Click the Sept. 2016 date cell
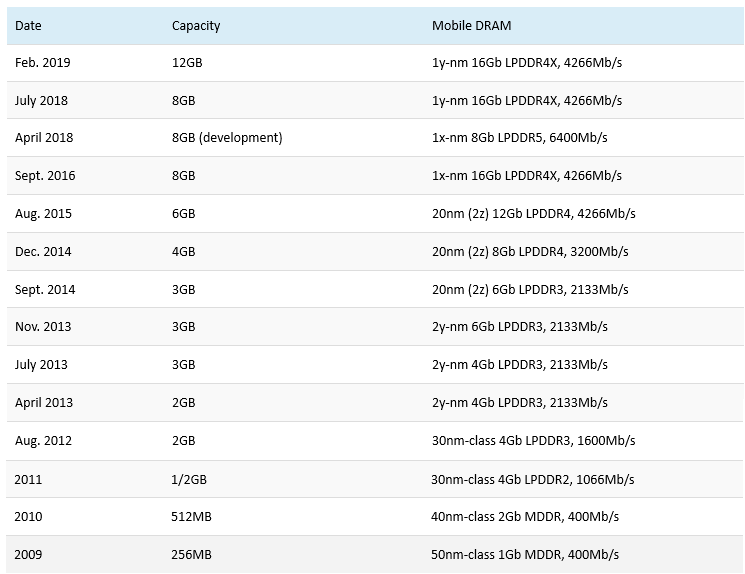This screenshot has height=574, width=745. coord(45,176)
